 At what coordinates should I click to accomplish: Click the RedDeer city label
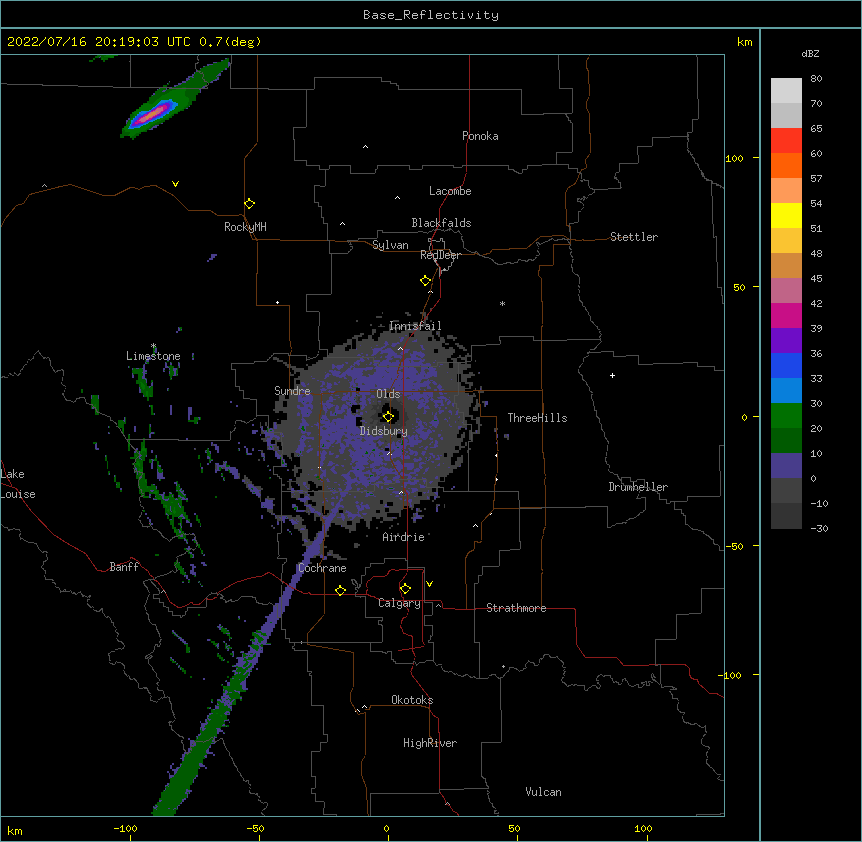(440, 255)
